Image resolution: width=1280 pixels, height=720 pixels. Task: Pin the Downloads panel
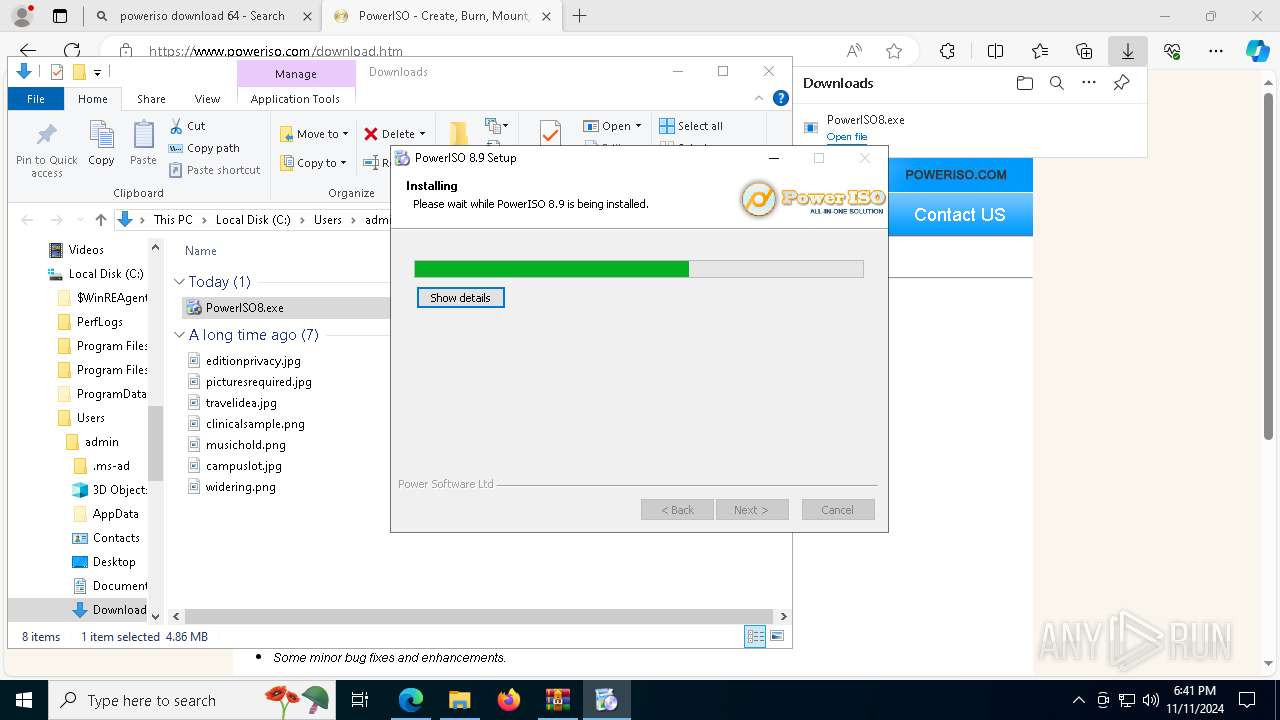click(x=1121, y=83)
